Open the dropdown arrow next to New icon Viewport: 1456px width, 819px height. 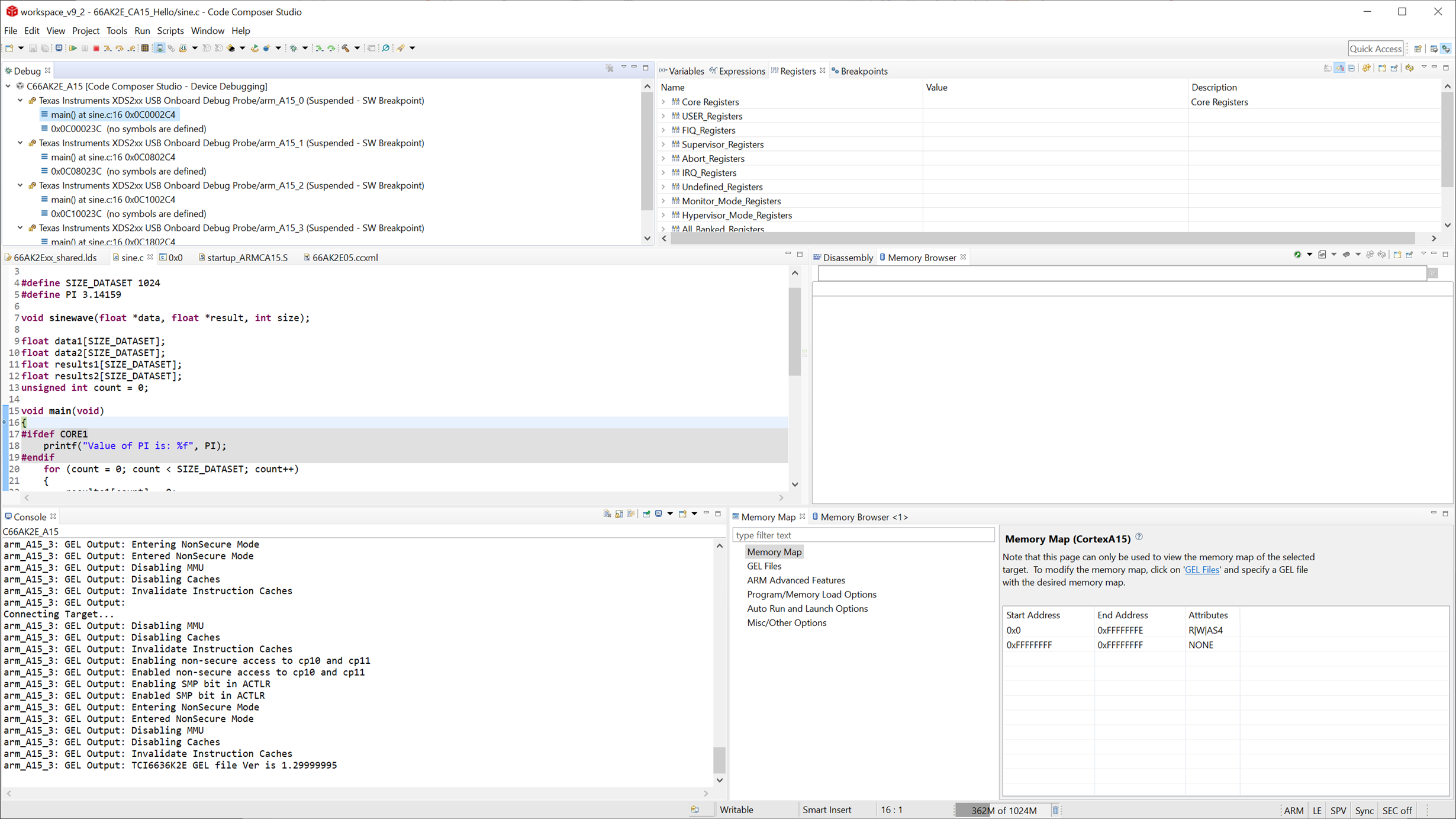(21, 48)
